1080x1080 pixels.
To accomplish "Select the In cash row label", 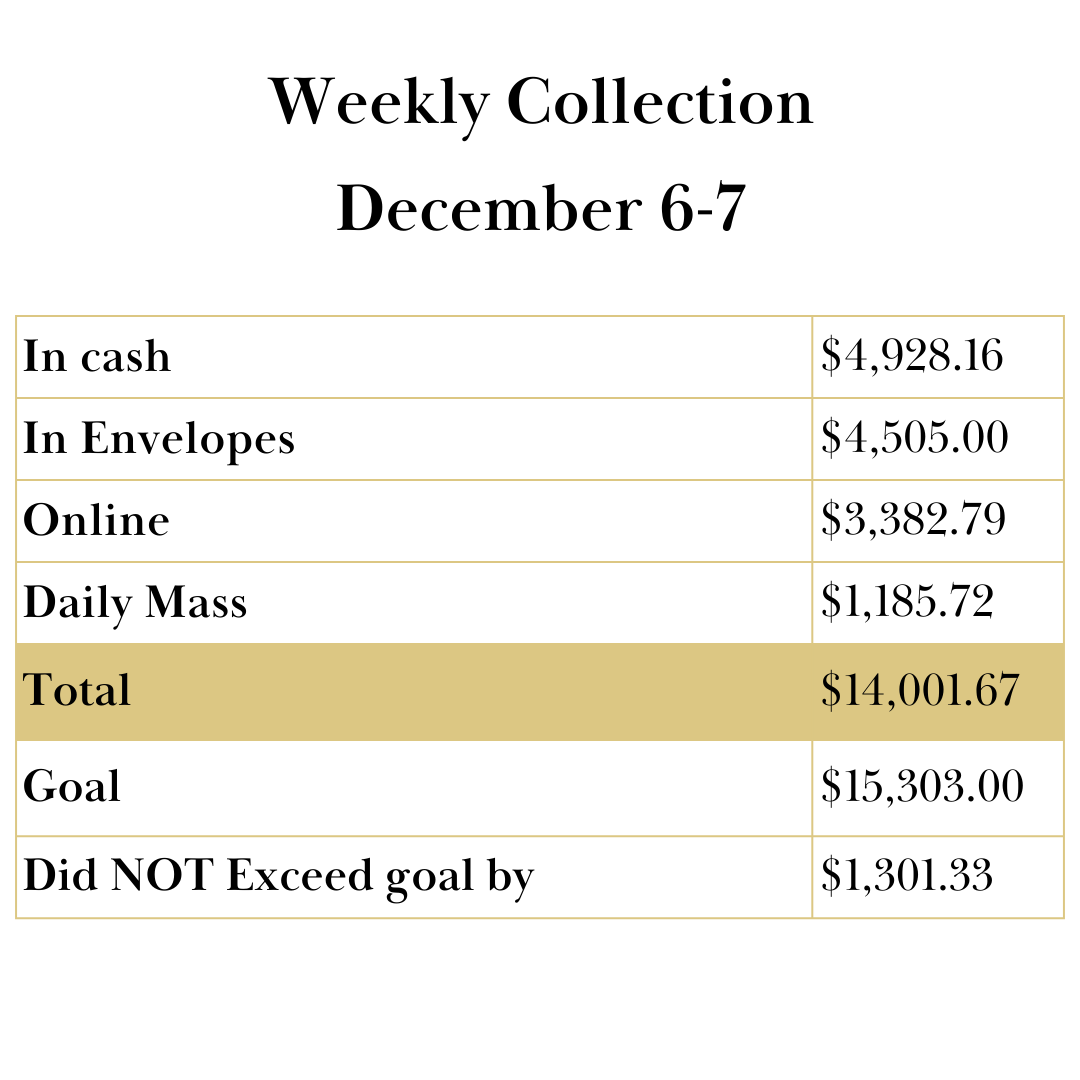I will 97,357.
